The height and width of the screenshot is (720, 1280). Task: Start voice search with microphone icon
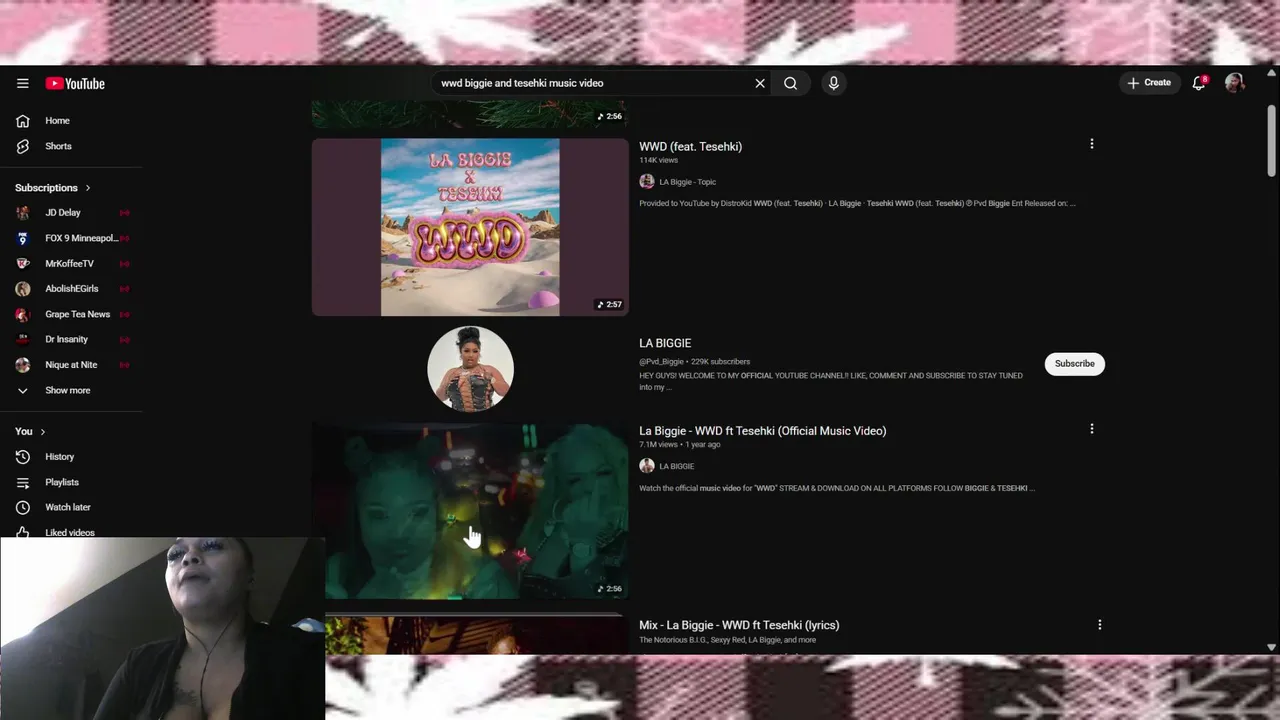(833, 83)
